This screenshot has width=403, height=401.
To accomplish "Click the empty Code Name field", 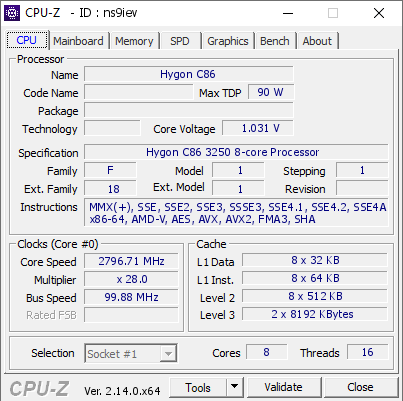I will click(x=139, y=92).
